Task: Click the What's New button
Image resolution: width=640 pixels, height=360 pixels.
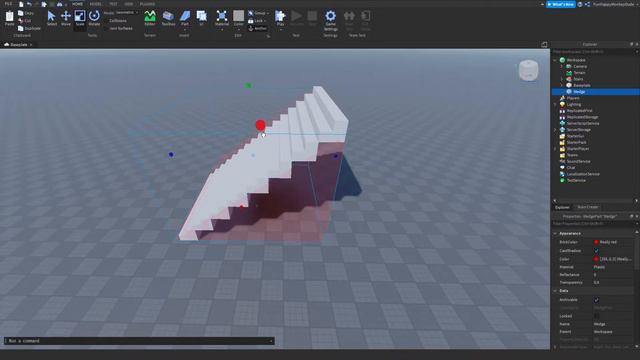Action: click(561, 4)
